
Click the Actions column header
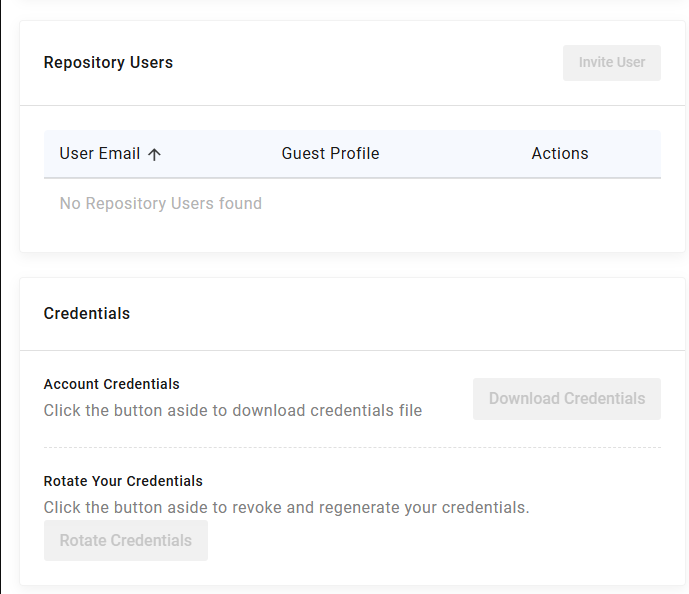(x=559, y=154)
